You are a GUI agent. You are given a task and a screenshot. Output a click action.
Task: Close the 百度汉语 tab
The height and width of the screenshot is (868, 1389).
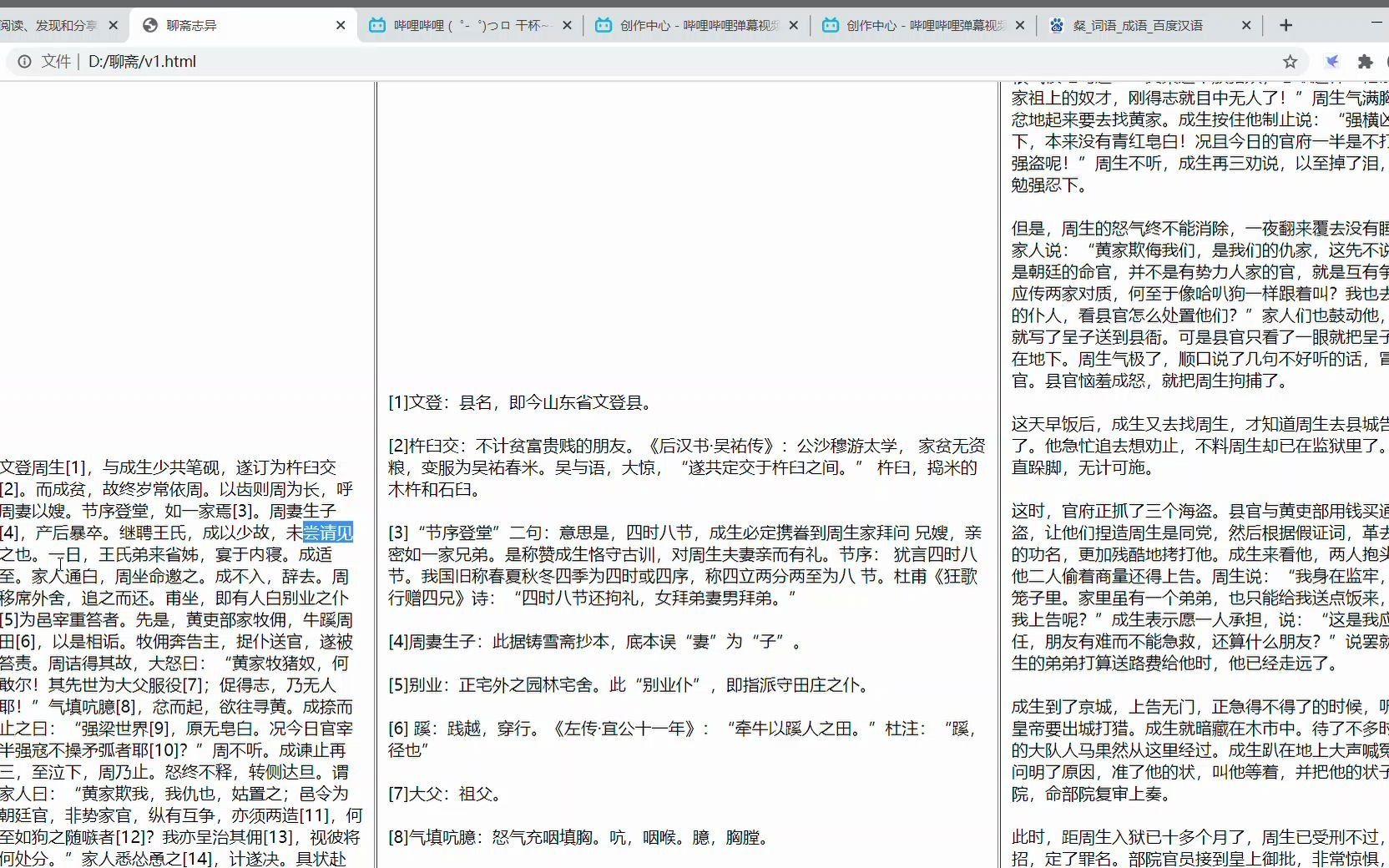coord(1247,26)
